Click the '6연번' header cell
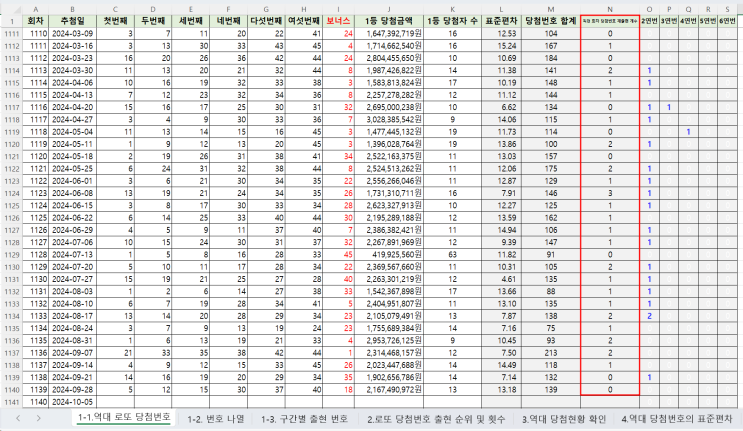 [727, 21]
